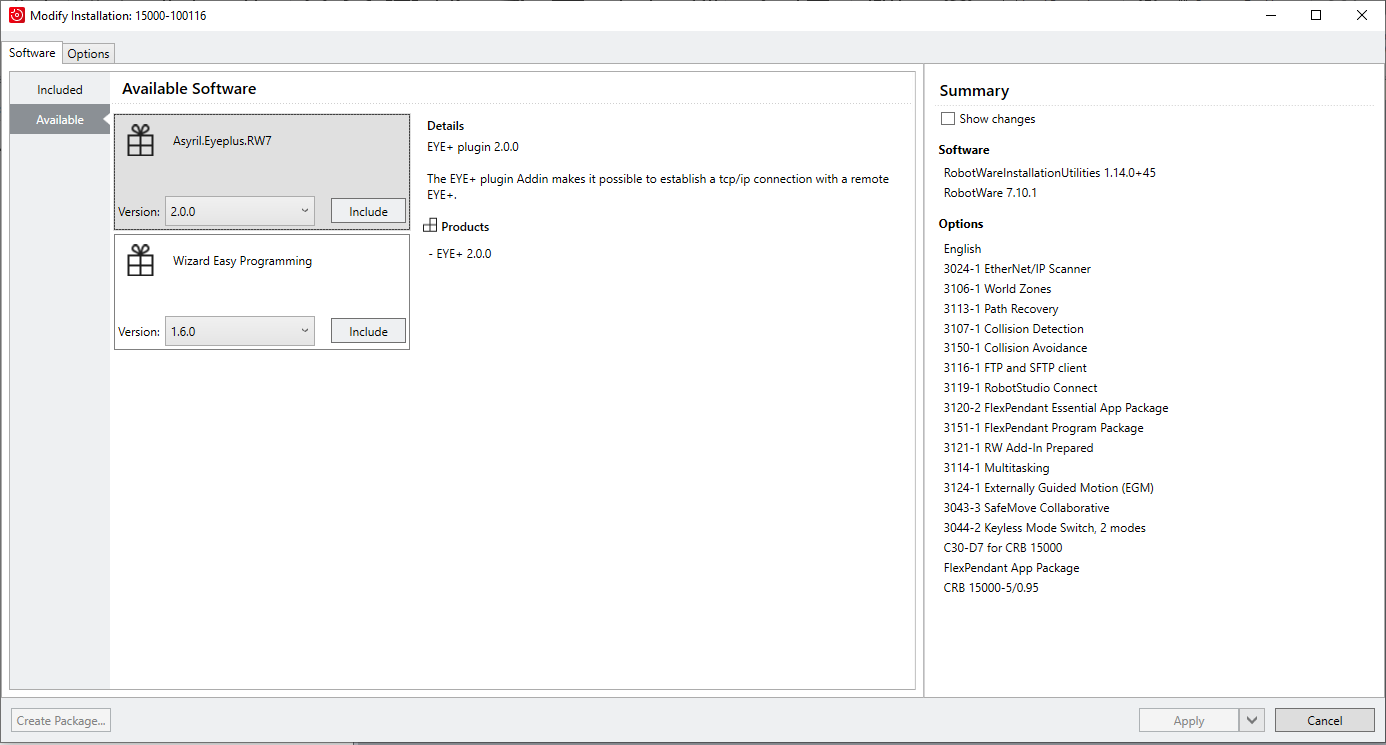Click 'RobotWareInstallationUtilities 1.14.0+45' entry
Image resolution: width=1386 pixels, height=745 pixels.
(x=1050, y=173)
